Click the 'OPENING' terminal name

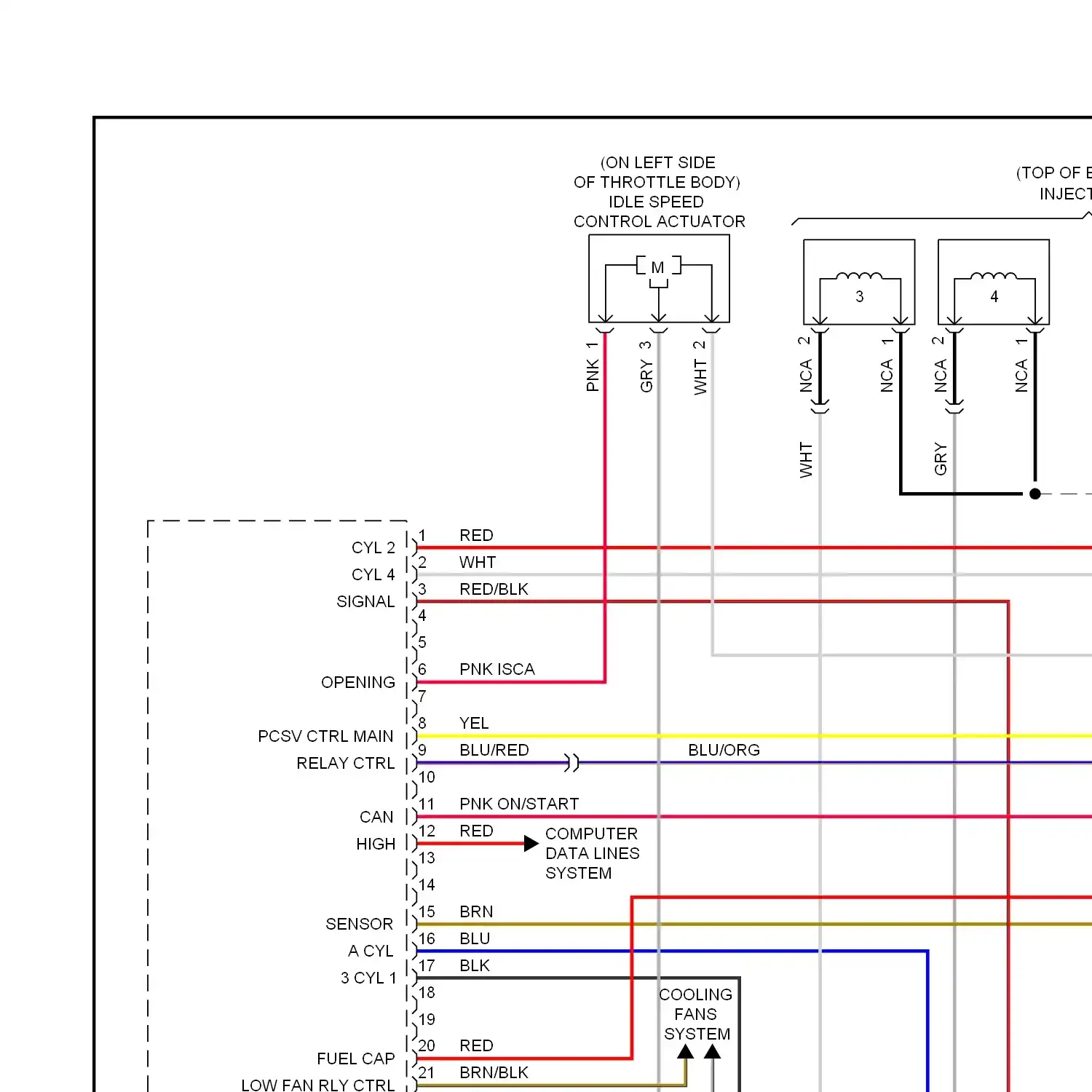(x=358, y=682)
